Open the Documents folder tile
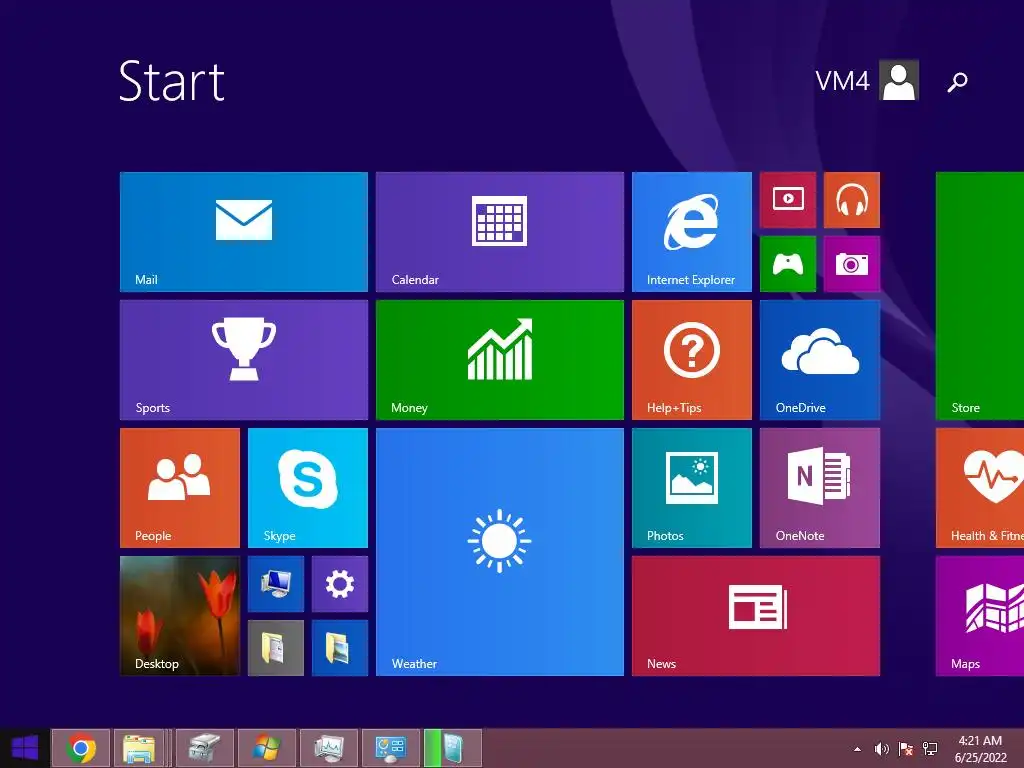This screenshot has height=768, width=1024. point(276,648)
